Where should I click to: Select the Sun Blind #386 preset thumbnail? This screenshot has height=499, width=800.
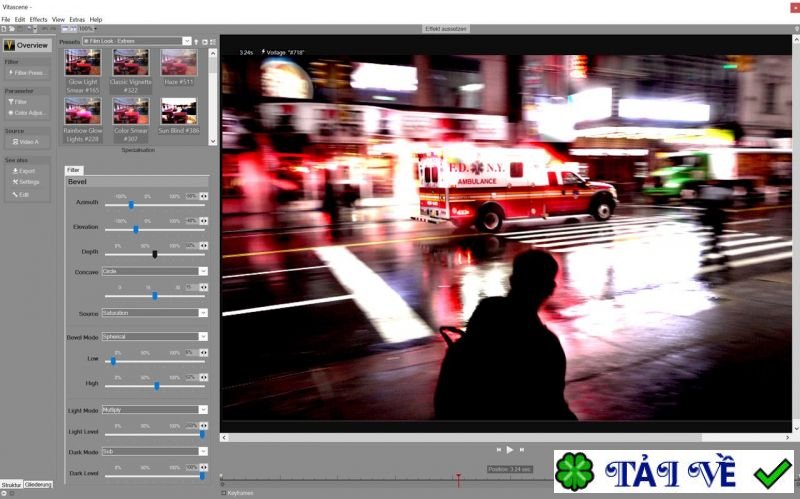point(179,110)
